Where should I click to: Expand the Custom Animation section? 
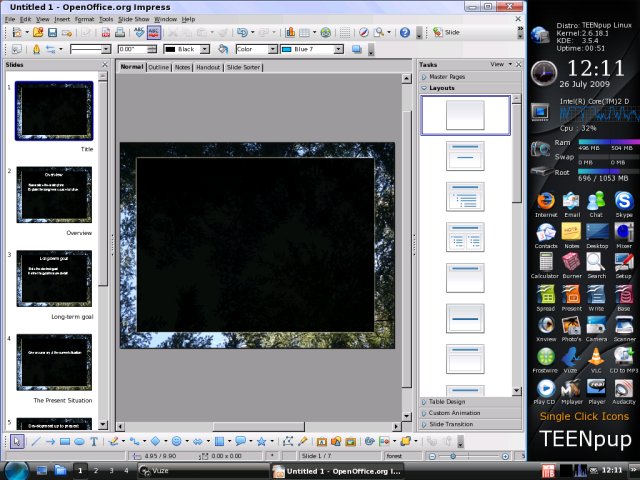pyautogui.click(x=456, y=413)
